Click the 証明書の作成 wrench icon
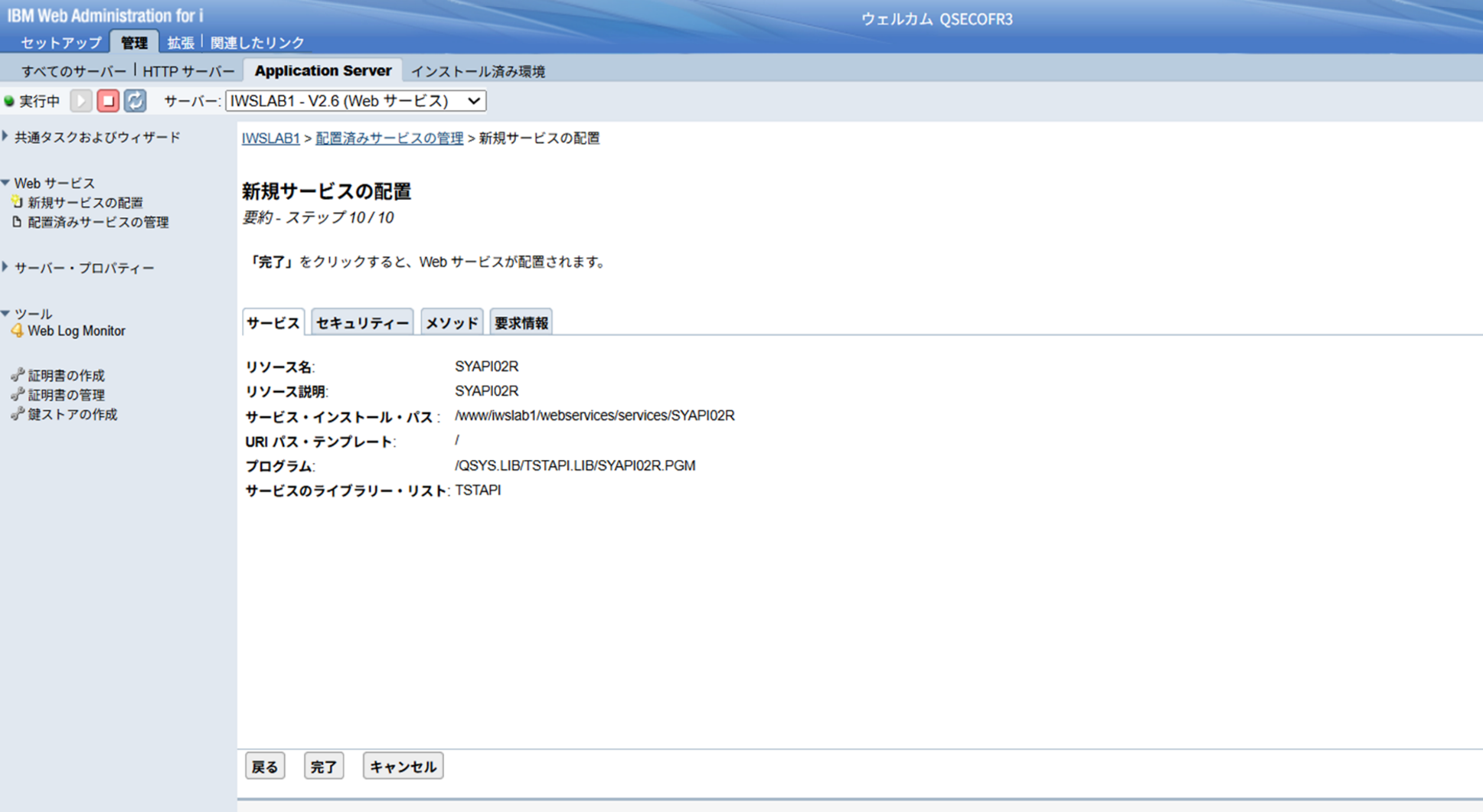This screenshot has width=1483, height=812. (x=17, y=375)
